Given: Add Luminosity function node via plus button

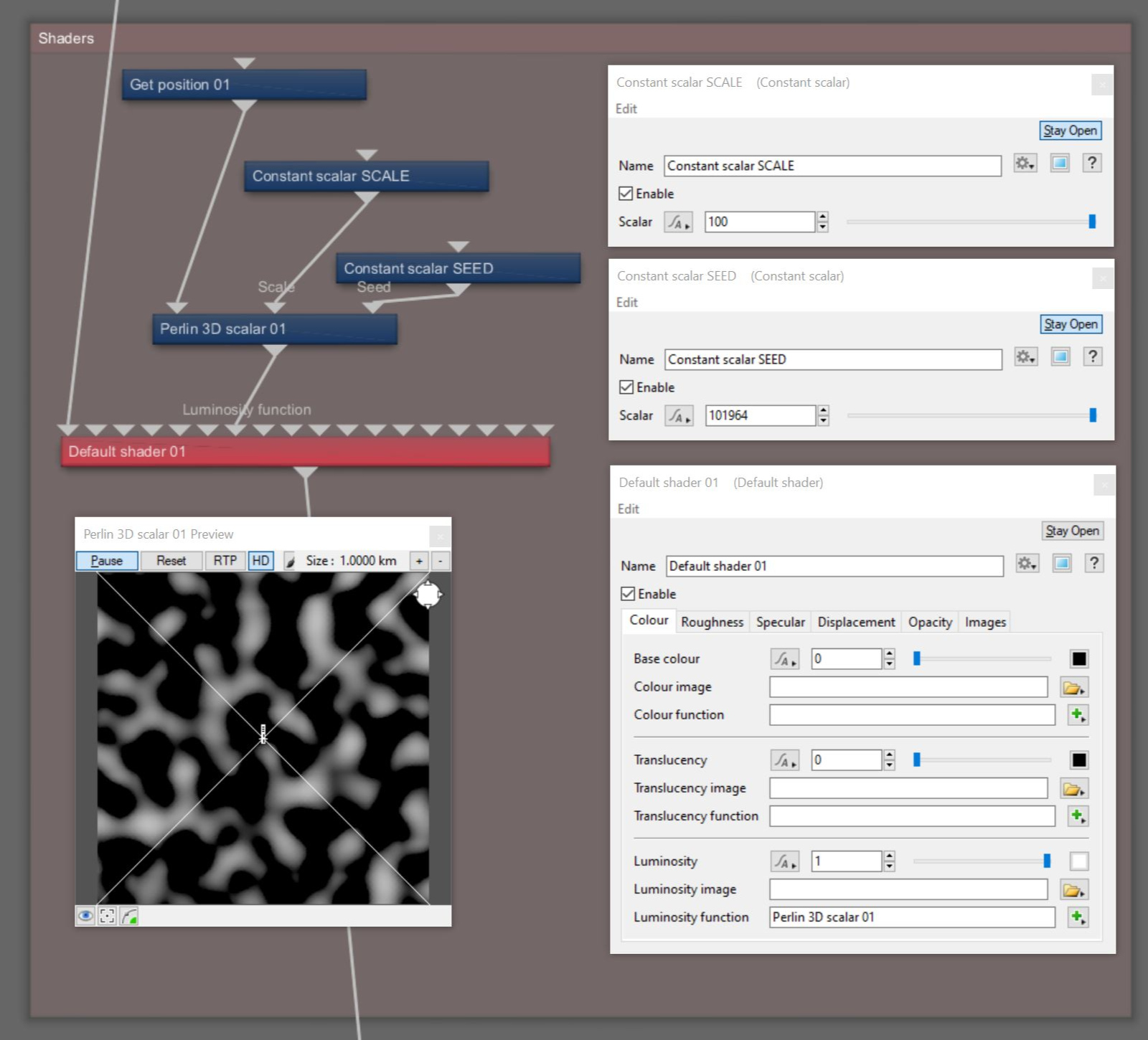Looking at the screenshot, I should 1078,917.
